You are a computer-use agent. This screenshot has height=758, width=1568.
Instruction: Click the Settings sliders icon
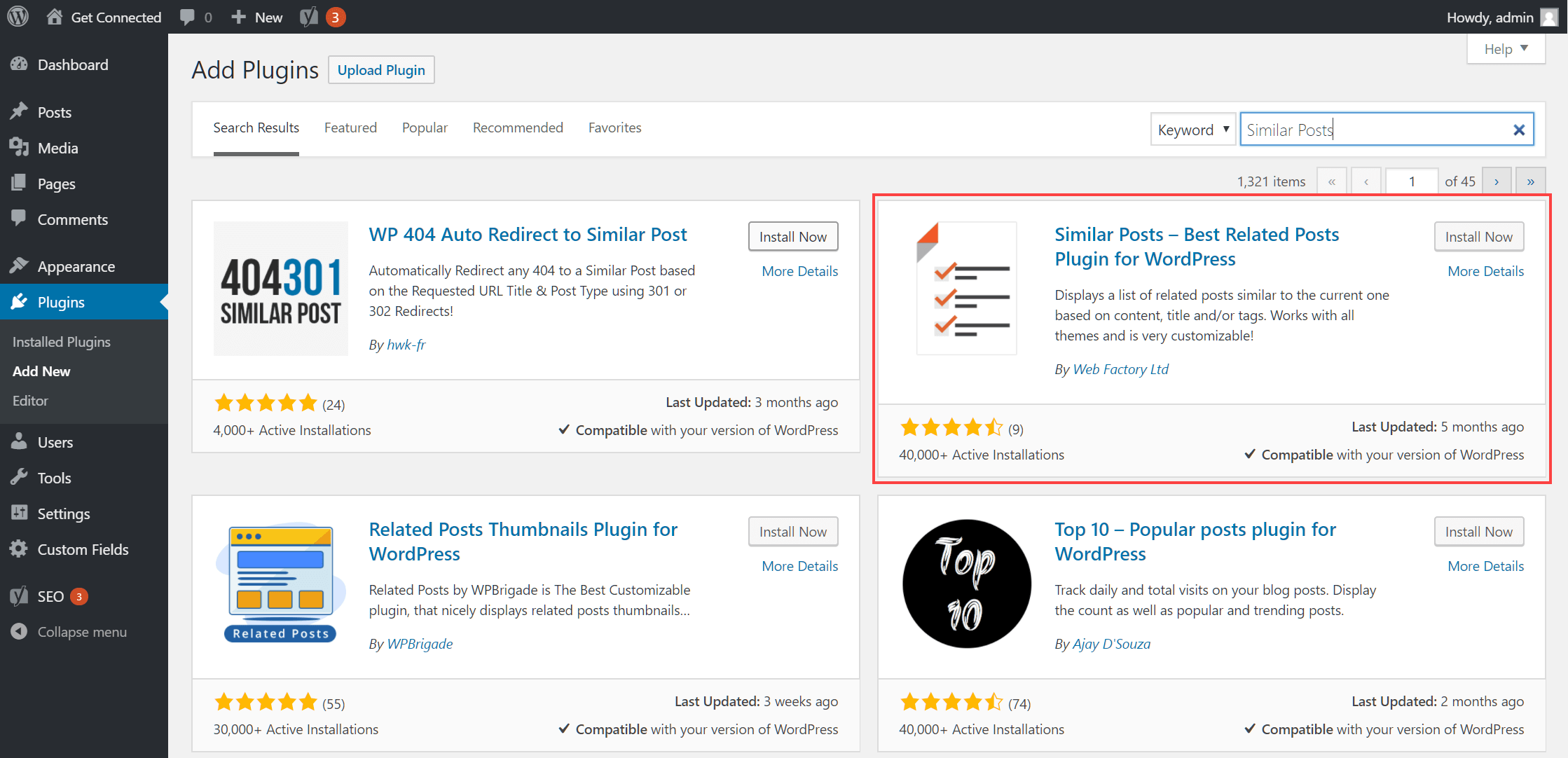click(x=19, y=513)
